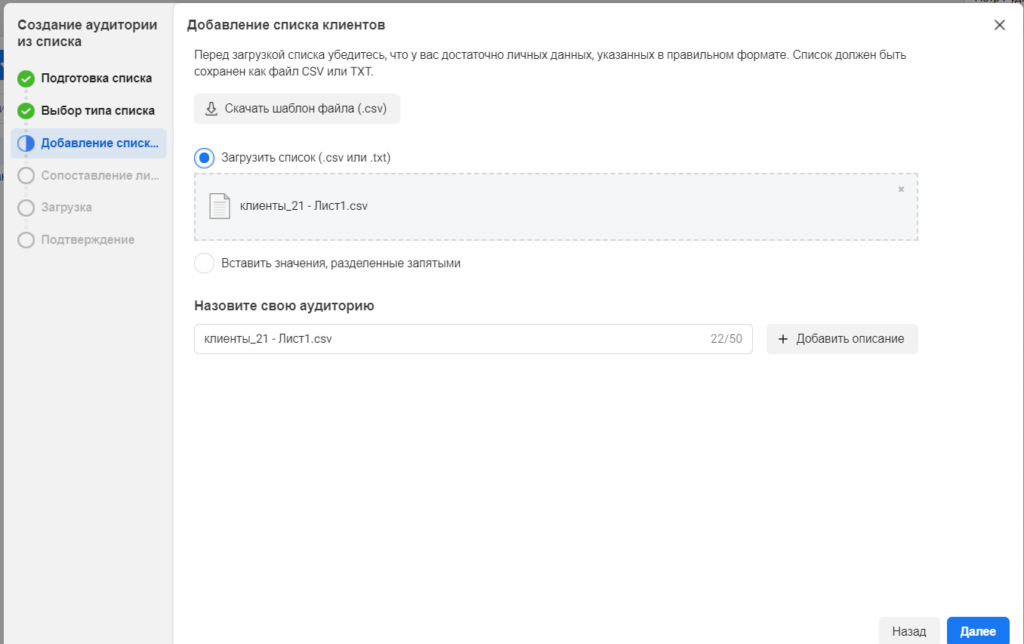1024x644 pixels.
Task: Click file name клиенты_21 - Лист1.csv in dropzone
Action: click(x=304, y=206)
